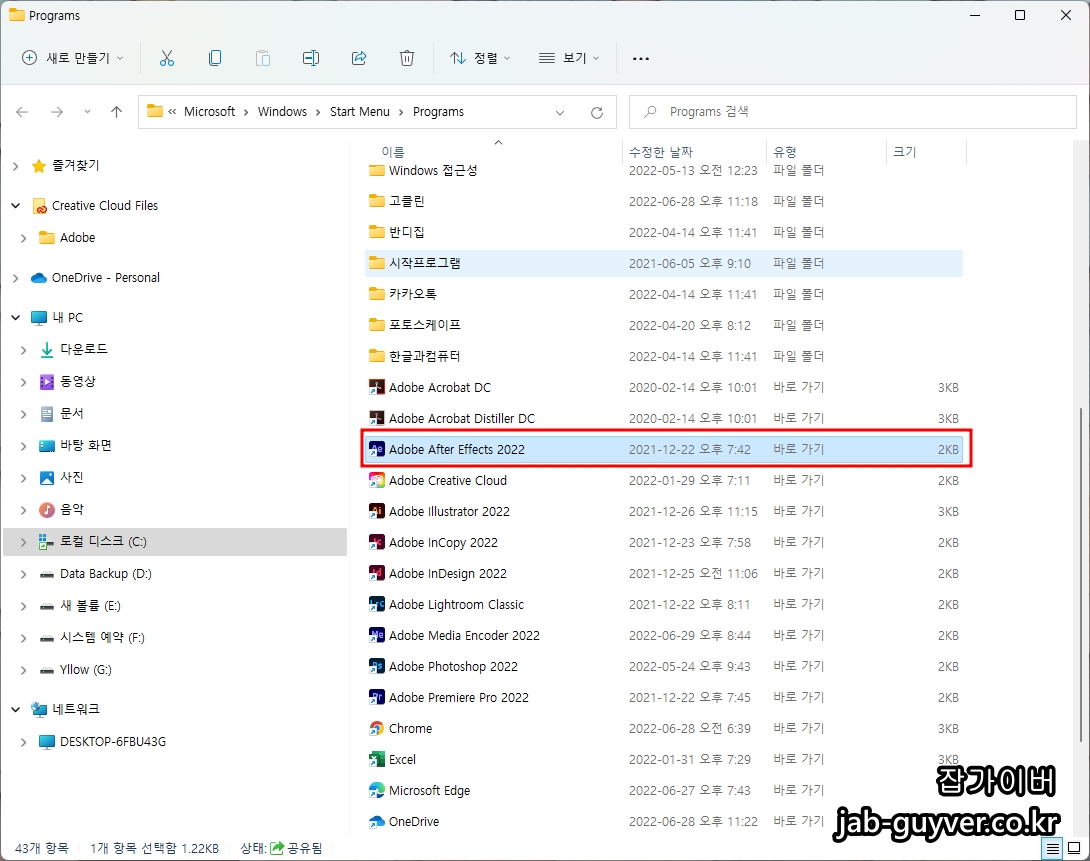Open the 새로 만들기 menu
This screenshot has width=1090, height=861.
72,58
